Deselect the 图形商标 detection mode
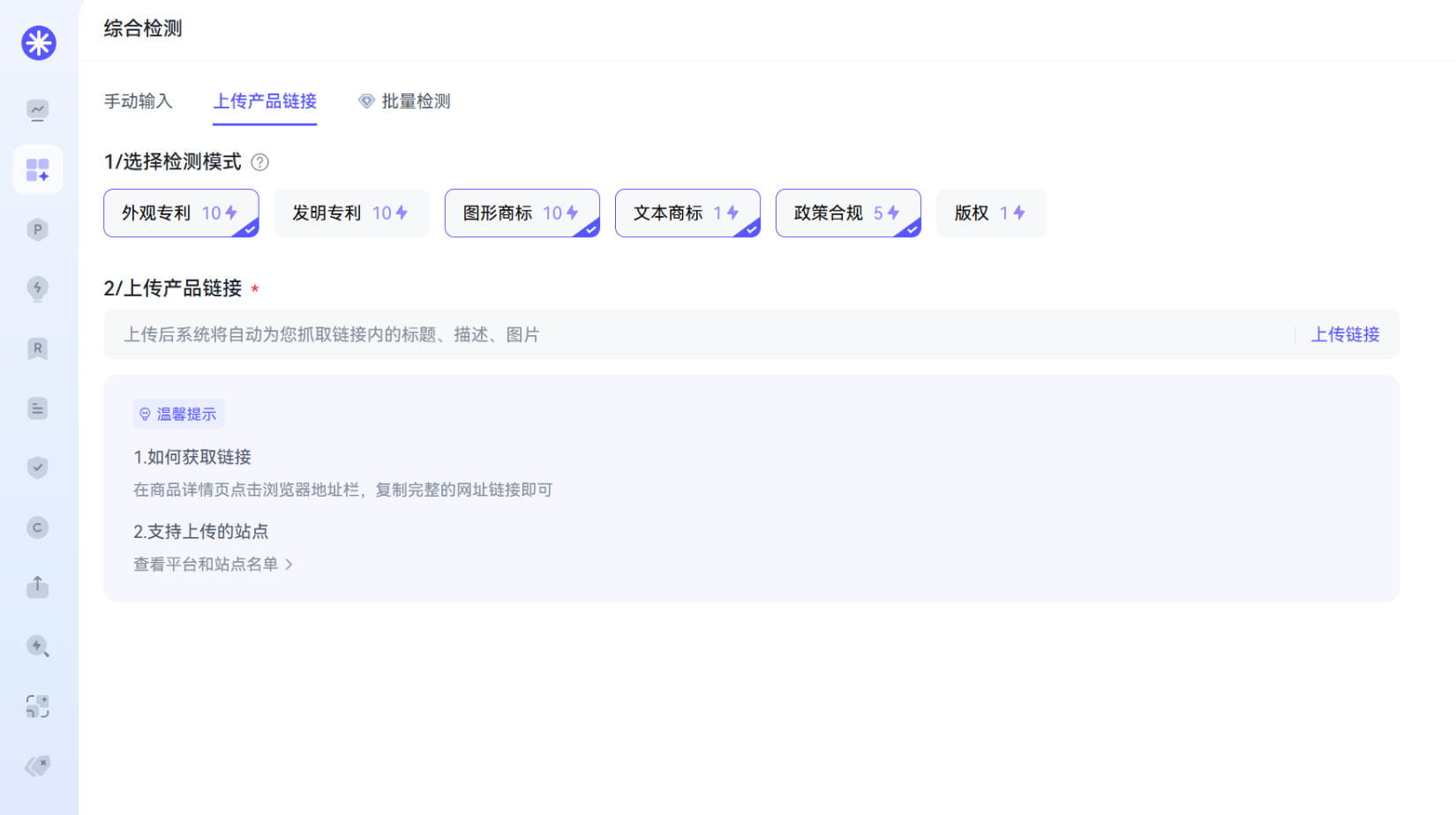Viewport: 1456px width, 815px height. (x=522, y=213)
